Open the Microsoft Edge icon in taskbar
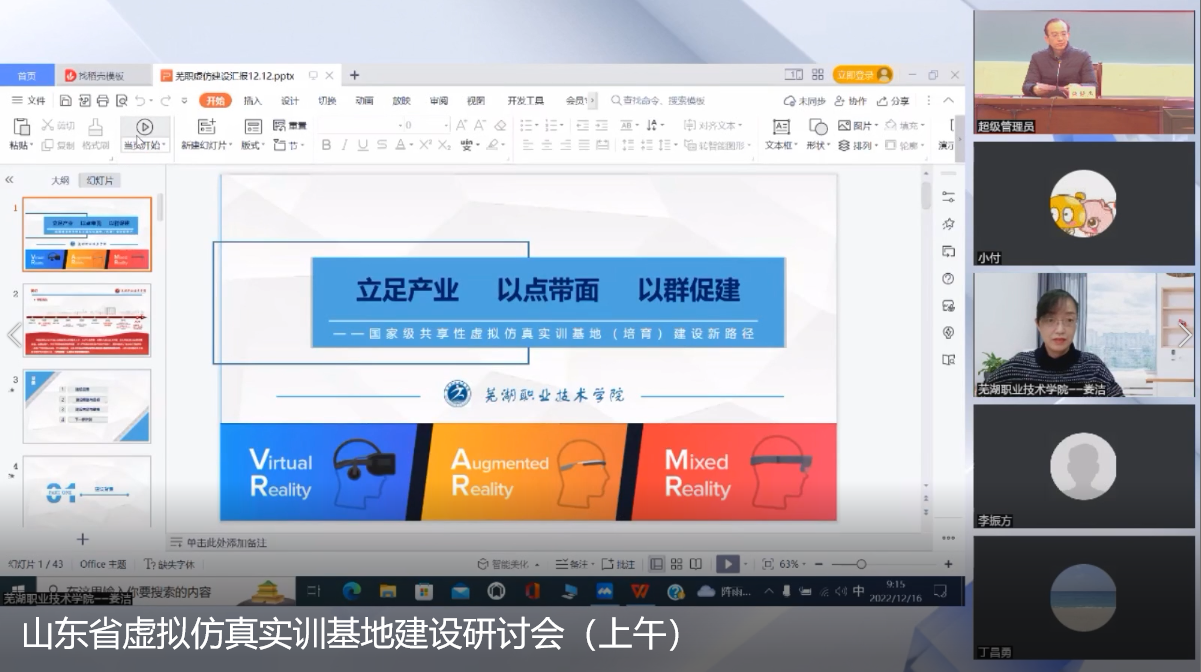1201x672 pixels. 351,591
